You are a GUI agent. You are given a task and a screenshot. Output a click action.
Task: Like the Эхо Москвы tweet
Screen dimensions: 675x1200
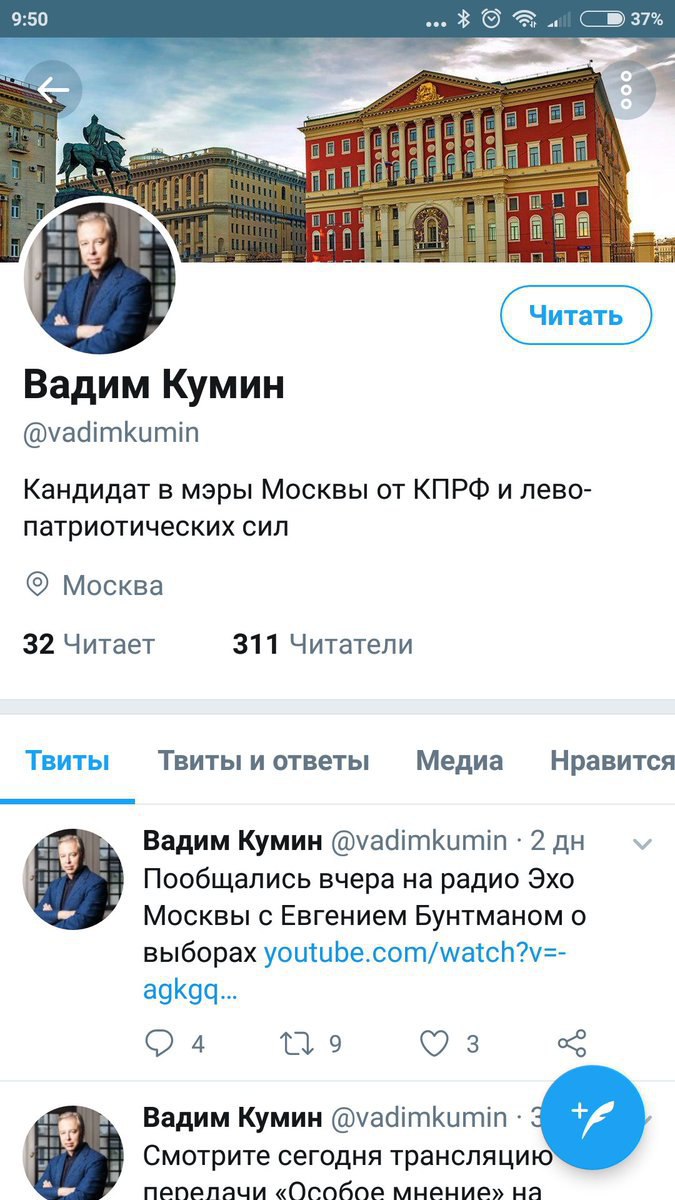pos(434,1044)
